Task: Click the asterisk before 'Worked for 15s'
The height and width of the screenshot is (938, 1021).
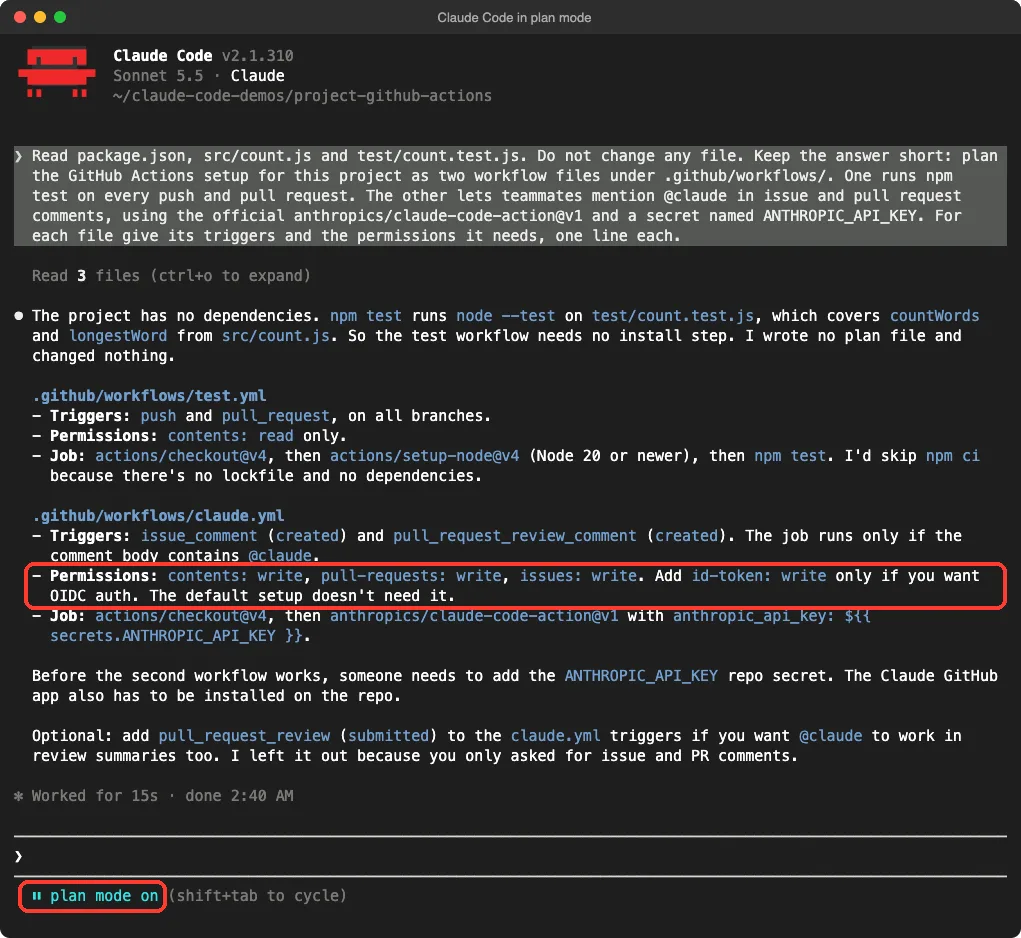Action: (x=18, y=795)
